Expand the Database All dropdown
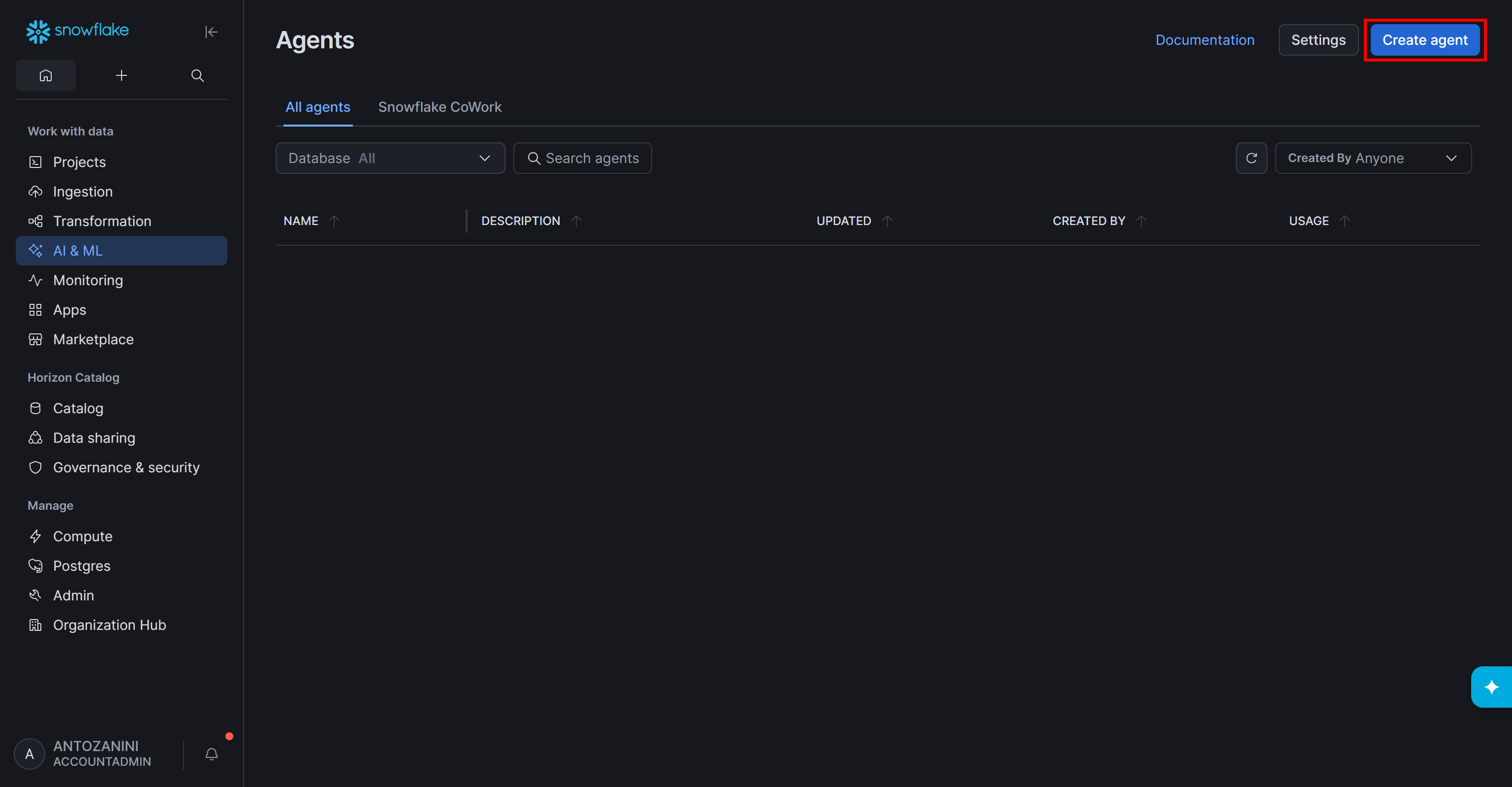The width and height of the screenshot is (1512, 787). [x=390, y=158]
